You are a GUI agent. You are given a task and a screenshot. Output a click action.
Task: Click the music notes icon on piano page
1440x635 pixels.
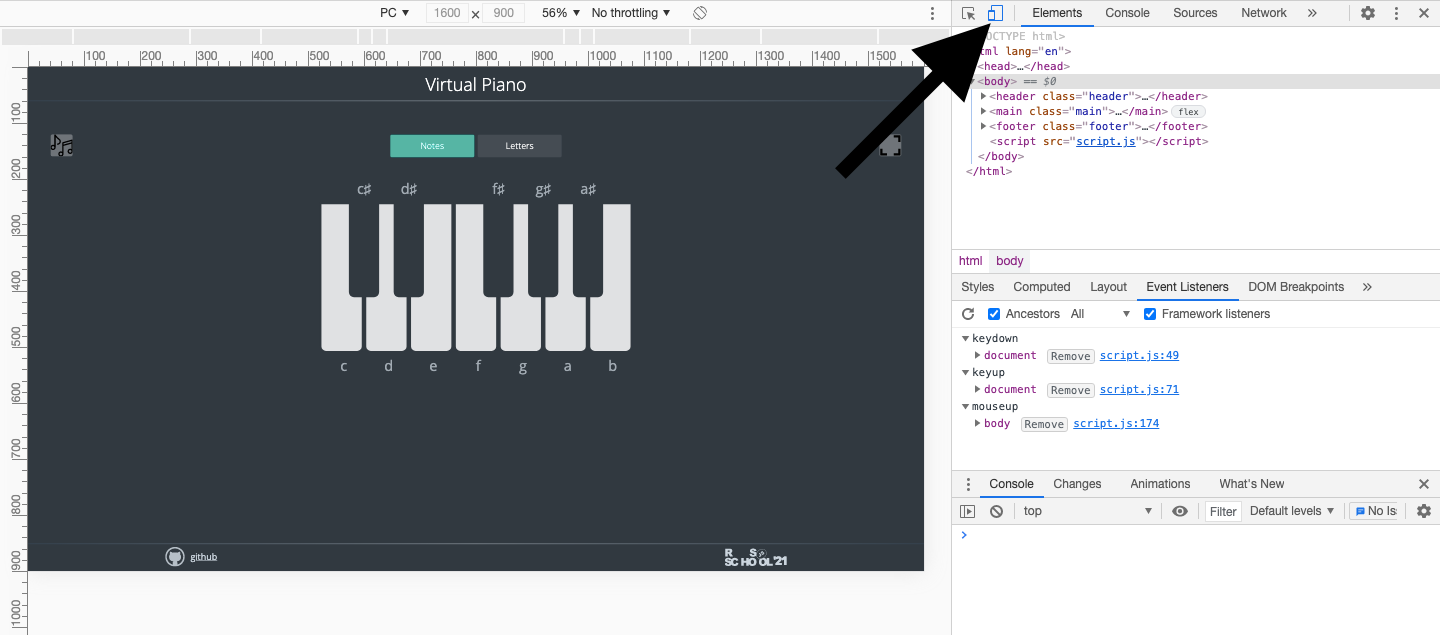[x=62, y=146]
